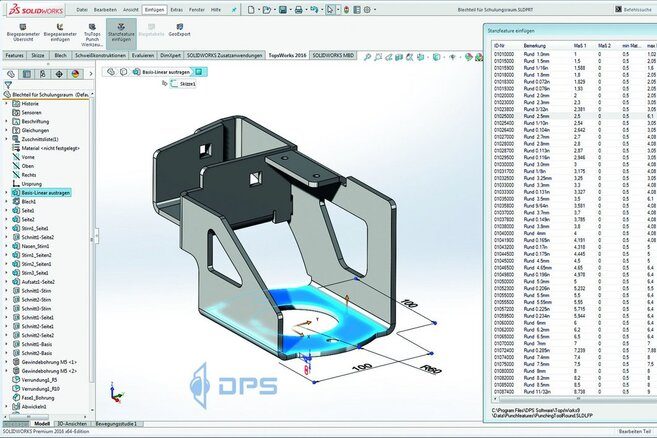Screen dimensions: 657x438
Task: Click the zoom to area icon
Action: tap(378, 57)
